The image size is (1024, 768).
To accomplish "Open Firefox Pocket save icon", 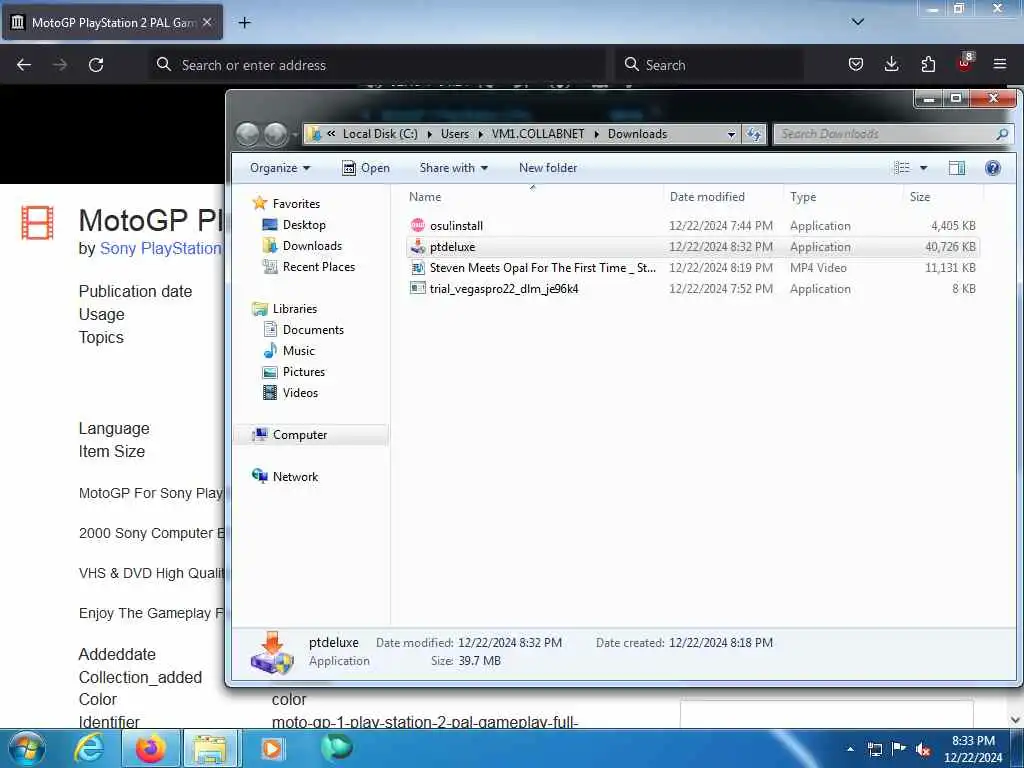I will pos(856,64).
